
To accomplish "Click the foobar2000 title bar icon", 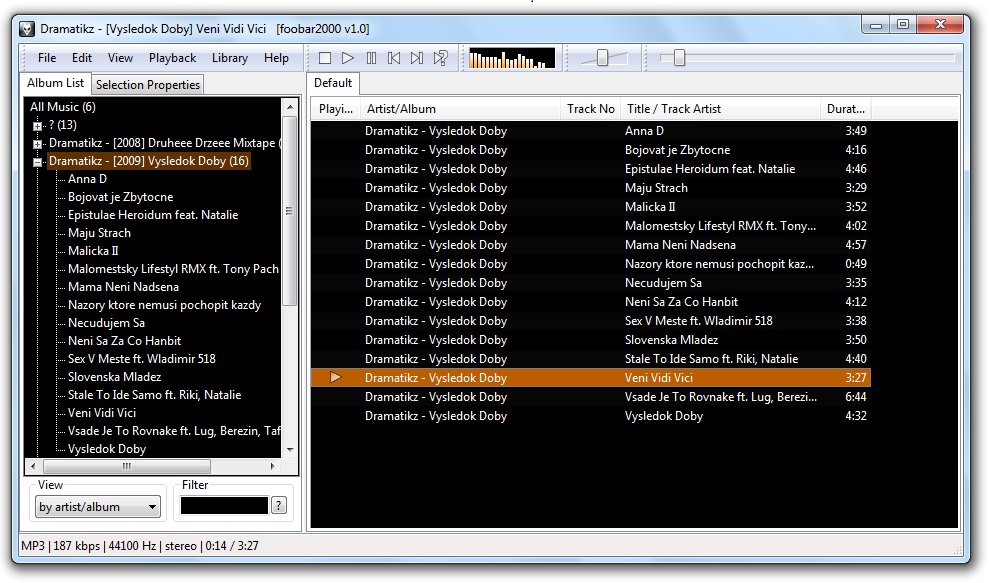I will coord(26,29).
